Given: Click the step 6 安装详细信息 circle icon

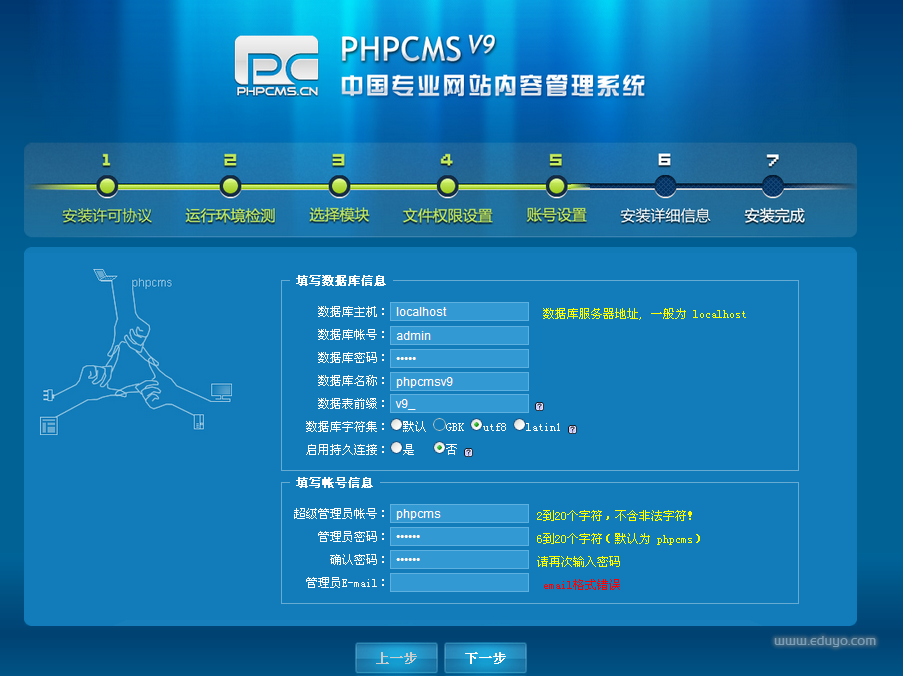Looking at the screenshot, I should coord(665,186).
